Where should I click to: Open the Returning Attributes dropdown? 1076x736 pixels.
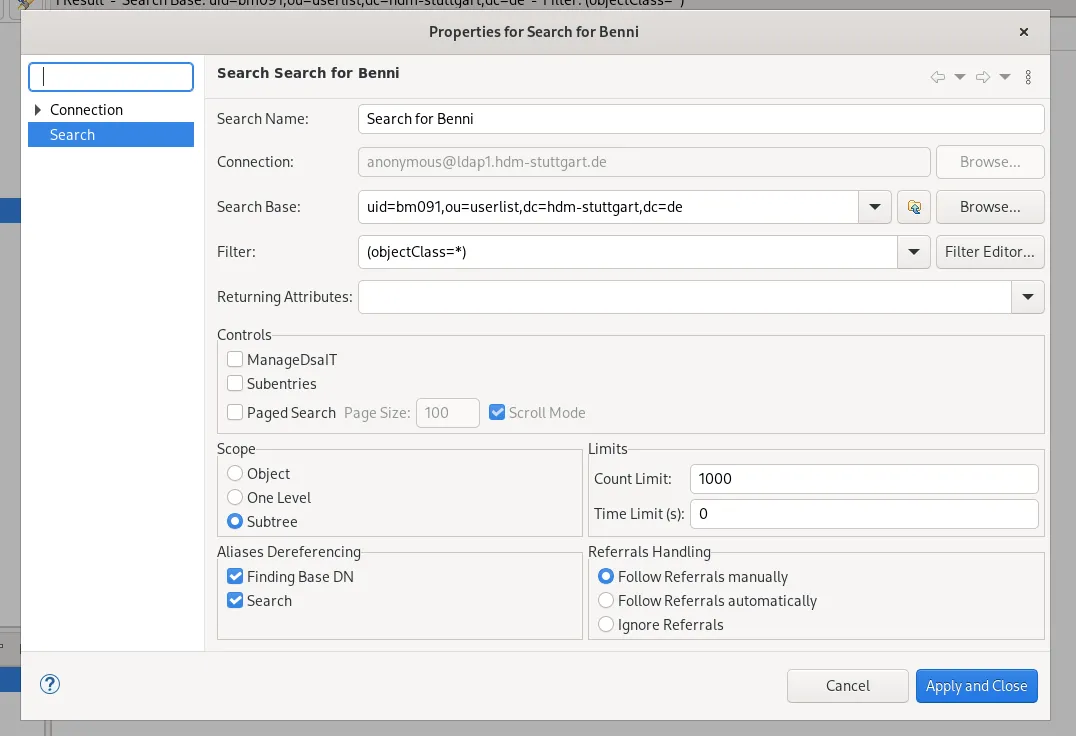pyautogui.click(x=1028, y=296)
